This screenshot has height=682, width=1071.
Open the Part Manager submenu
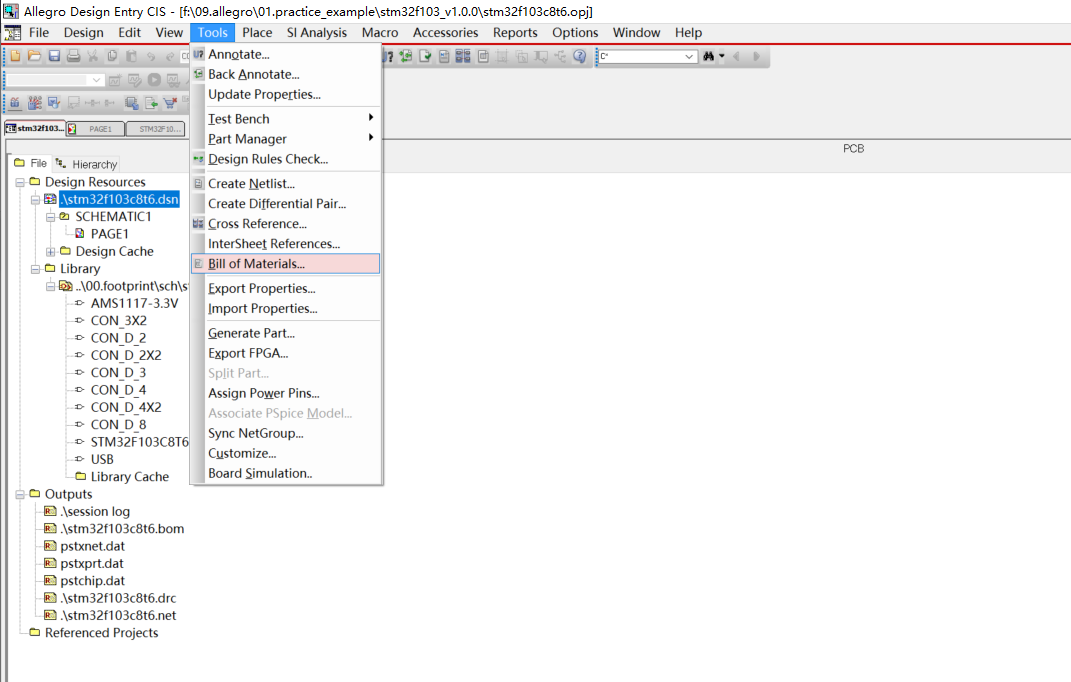click(x=286, y=139)
